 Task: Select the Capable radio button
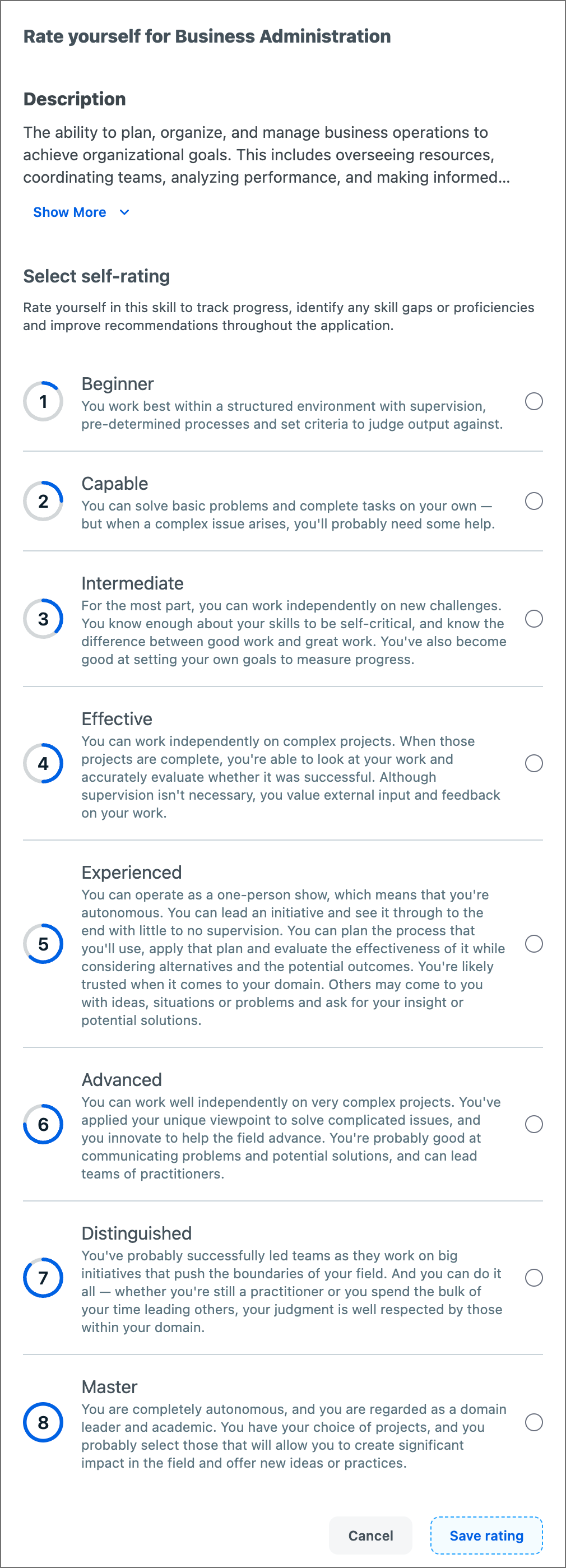(533, 501)
